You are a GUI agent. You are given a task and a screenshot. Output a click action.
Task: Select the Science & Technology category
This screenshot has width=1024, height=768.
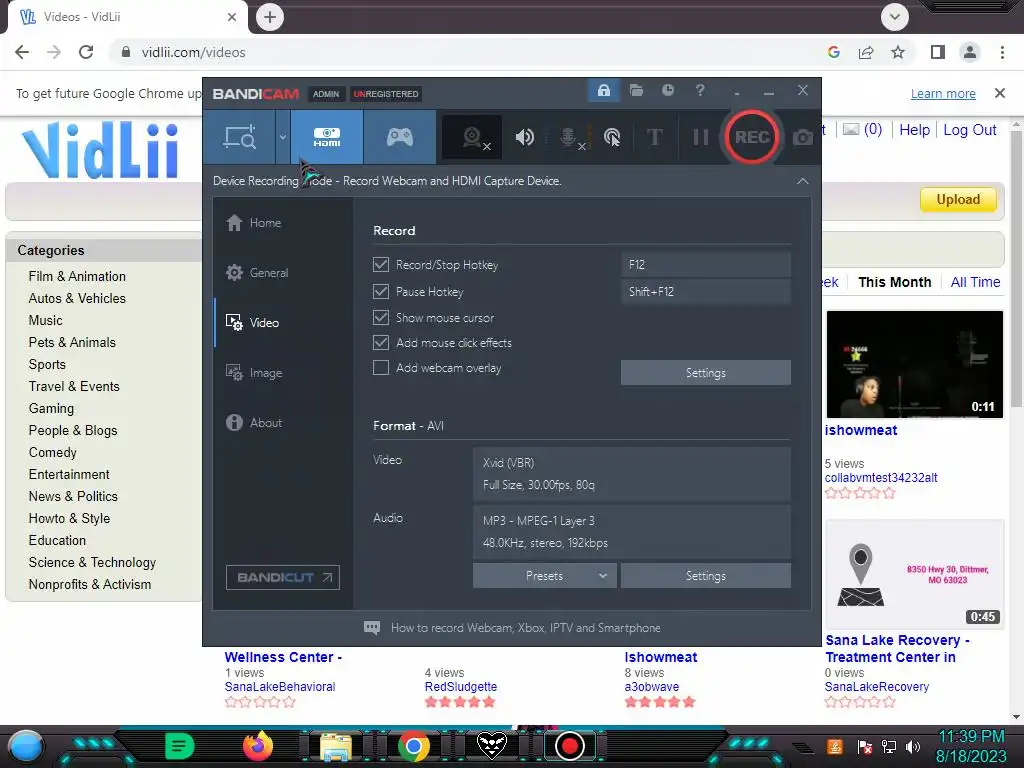pyautogui.click(x=92, y=562)
